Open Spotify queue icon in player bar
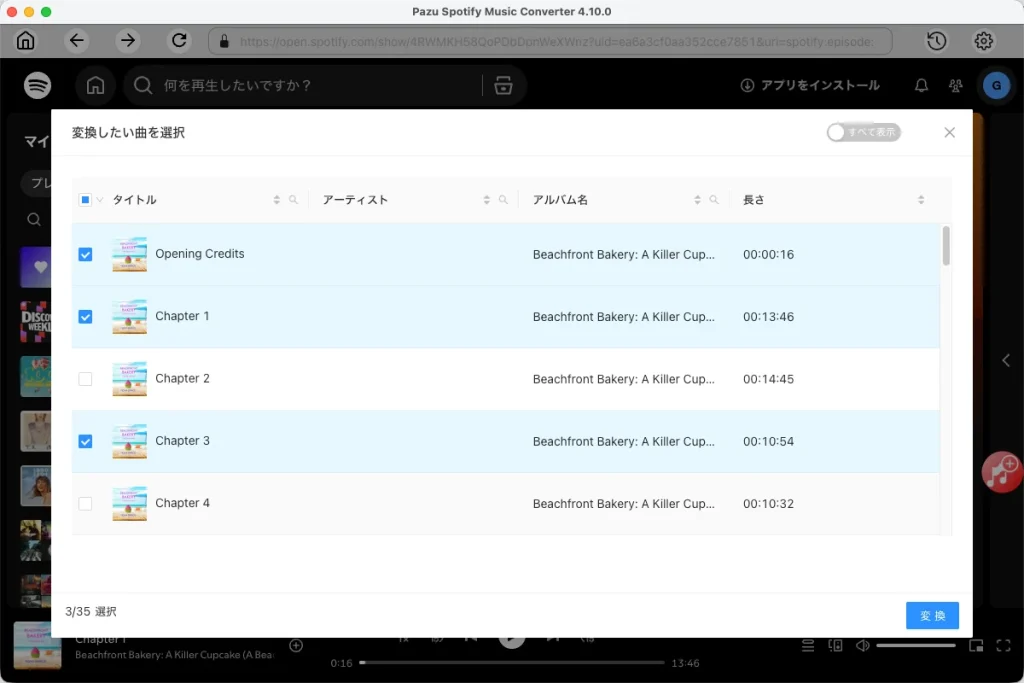This screenshot has width=1024, height=683. pyautogui.click(x=808, y=646)
